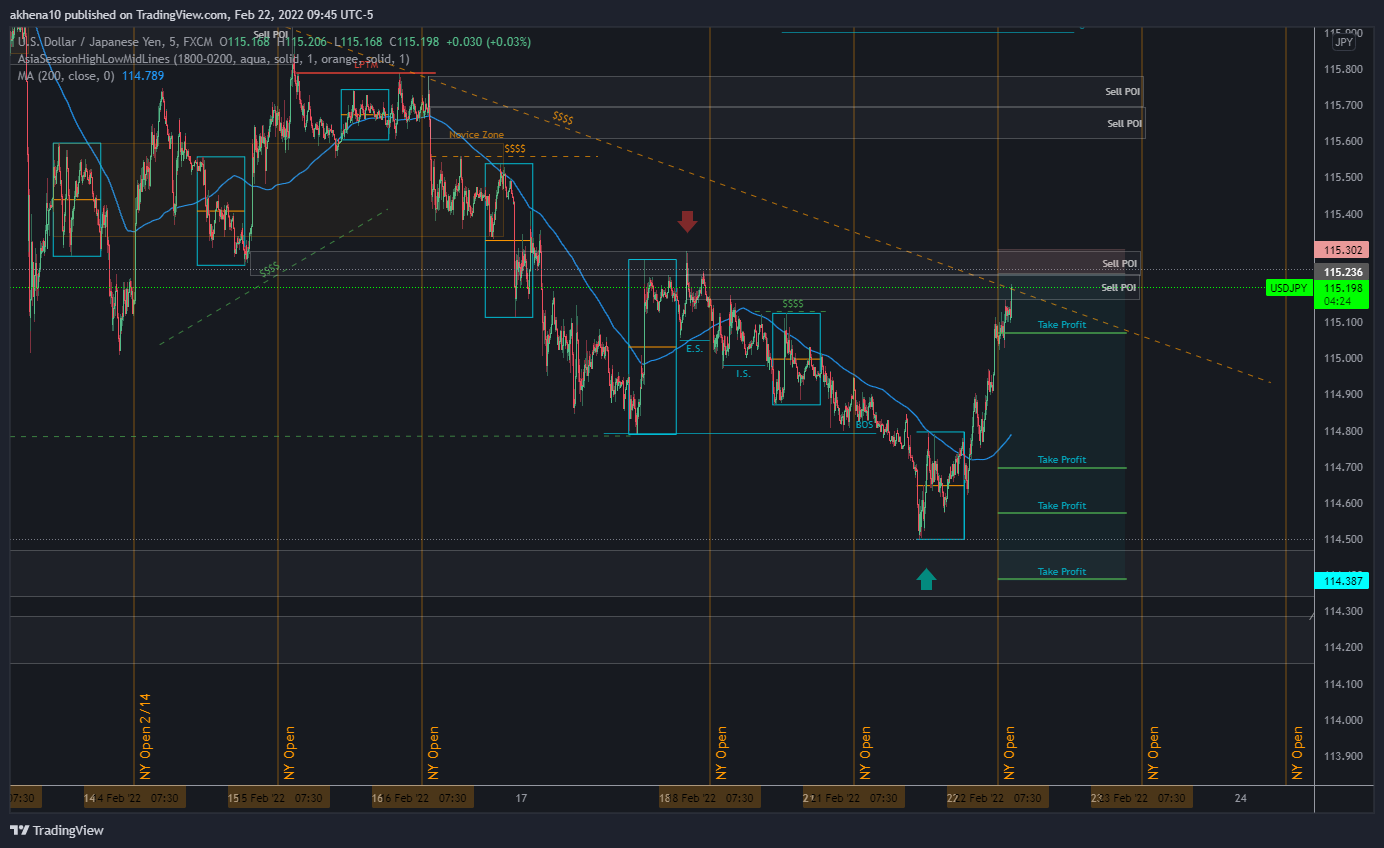Screen dimensions: 1384x848
Task: Click the 114.000 price axis tick
Action: coord(1341,721)
